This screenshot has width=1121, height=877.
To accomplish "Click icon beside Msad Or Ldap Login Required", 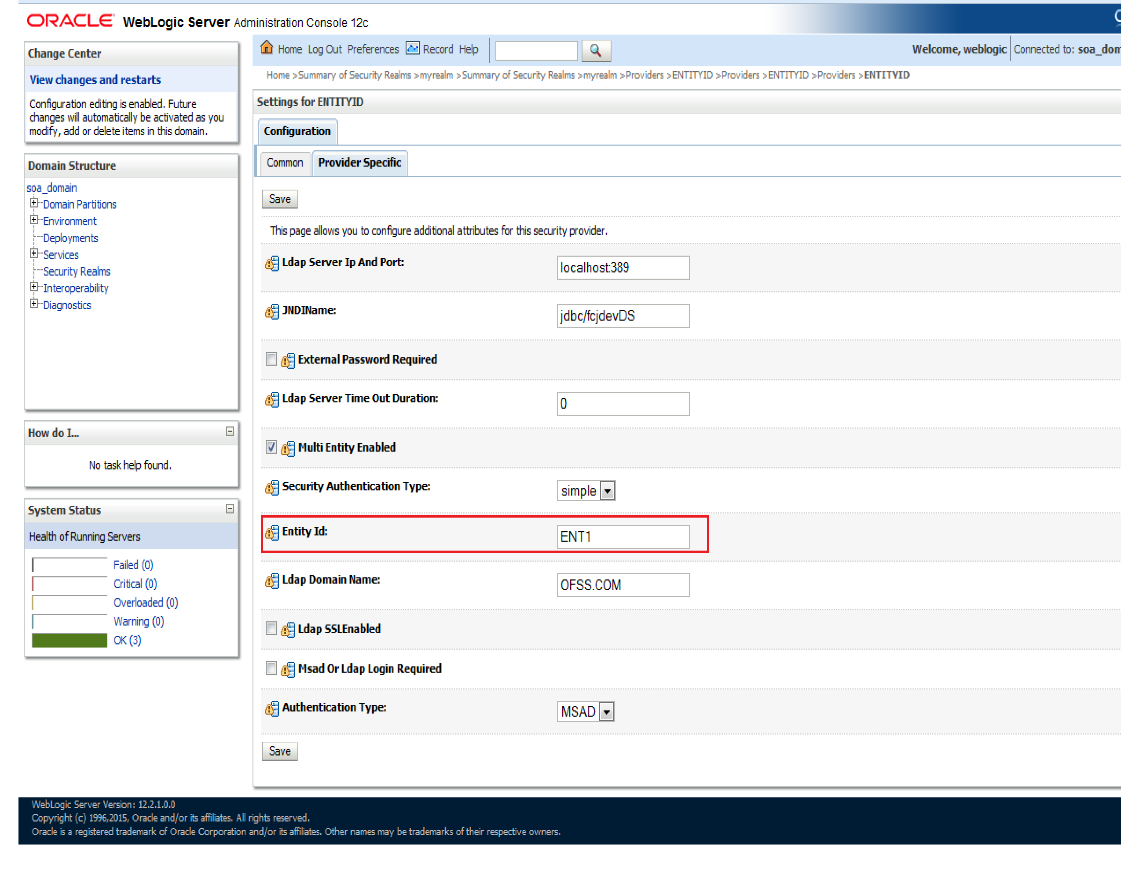I will (x=287, y=670).
